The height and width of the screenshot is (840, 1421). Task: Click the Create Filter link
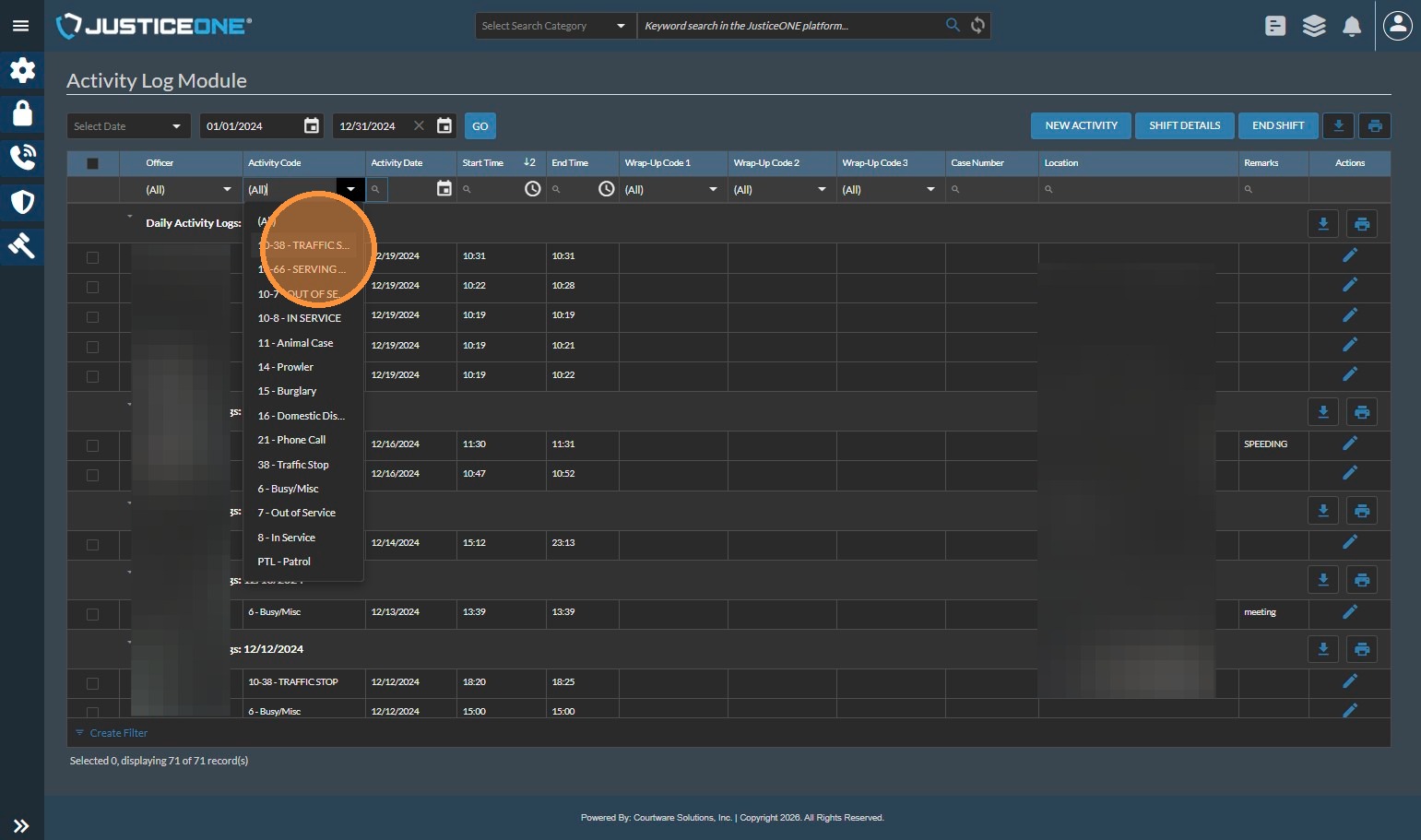118,733
